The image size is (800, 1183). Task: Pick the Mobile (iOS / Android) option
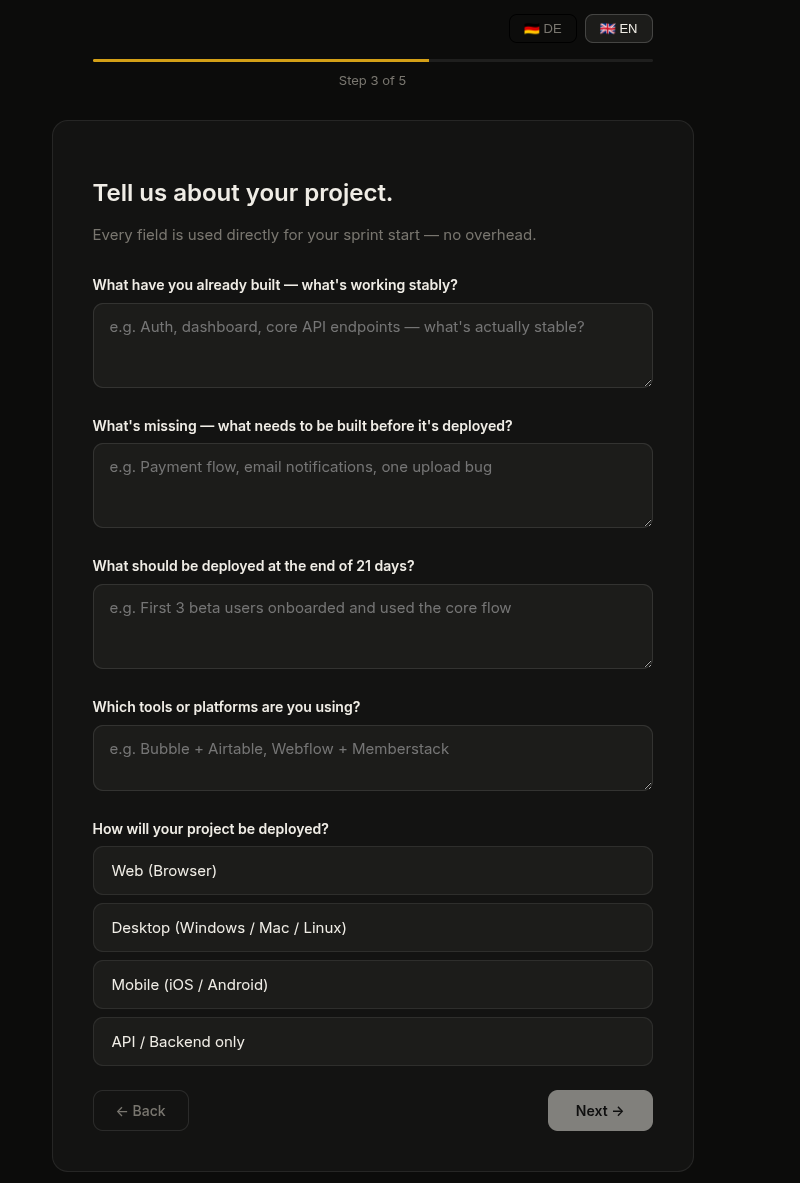(x=372, y=985)
